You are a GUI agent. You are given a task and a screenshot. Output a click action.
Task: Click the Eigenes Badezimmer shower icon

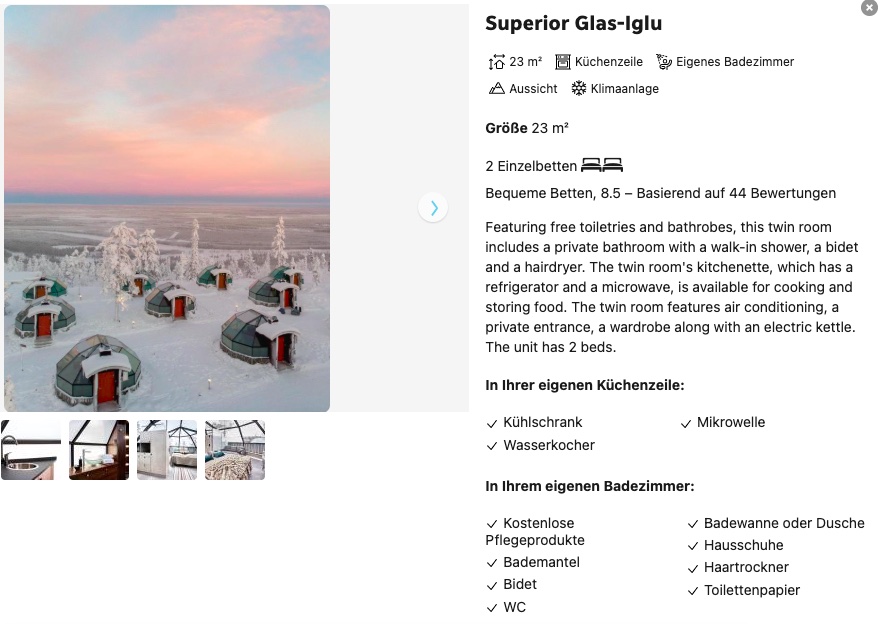(663, 61)
